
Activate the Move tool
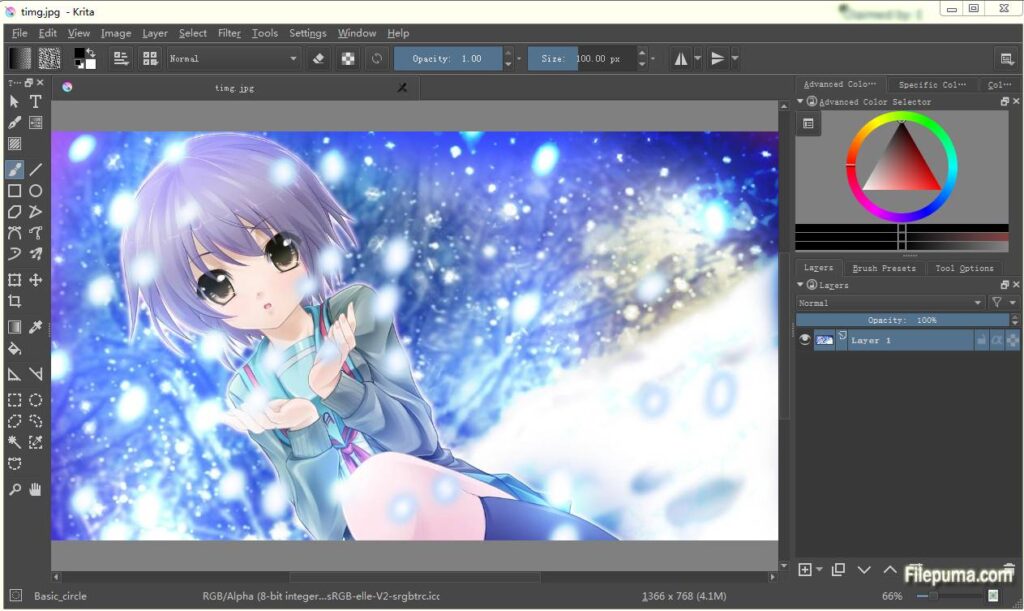pyautogui.click(x=35, y=280)
